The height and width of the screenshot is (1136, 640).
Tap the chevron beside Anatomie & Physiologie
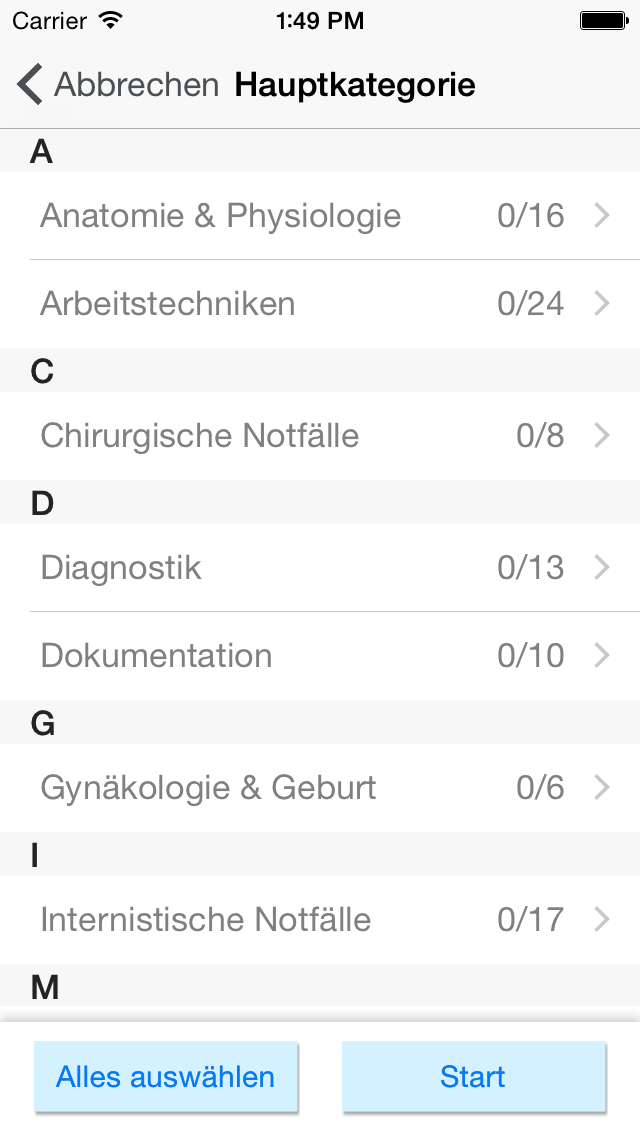pos(601,215)
